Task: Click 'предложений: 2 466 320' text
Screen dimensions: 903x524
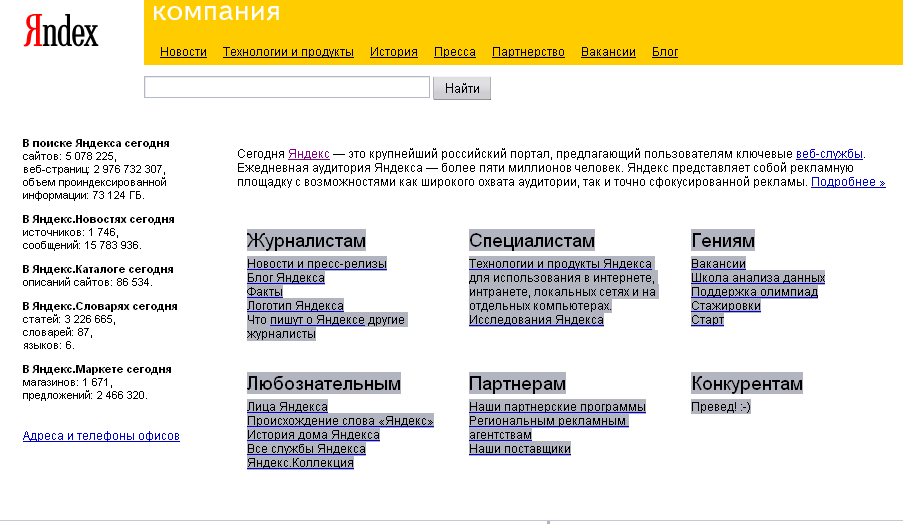Action: [x=85, y=396]
